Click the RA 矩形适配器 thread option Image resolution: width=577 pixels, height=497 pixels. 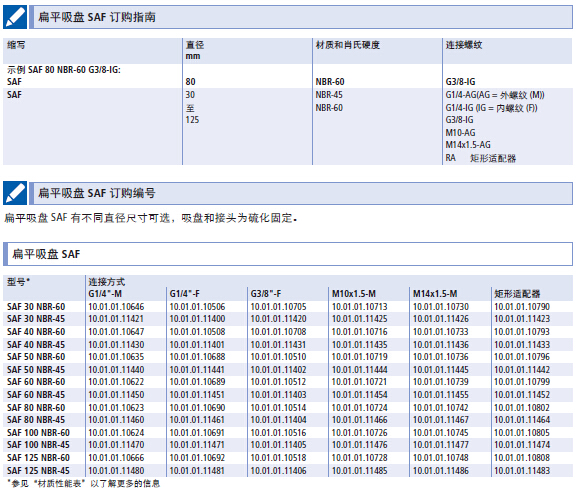[481, 158]
